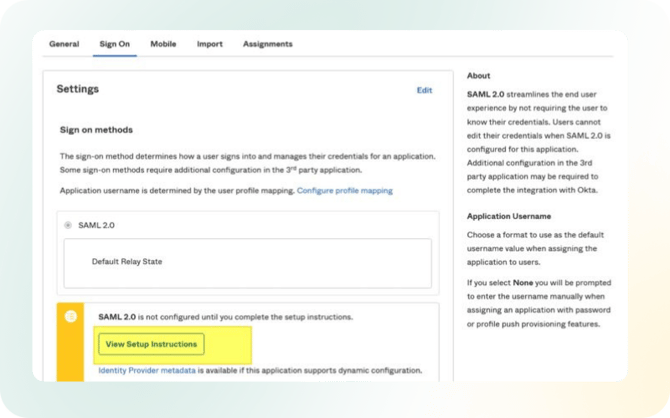
Task: Click the SAML 2.0 not configured message
Action: click(226, 317)
